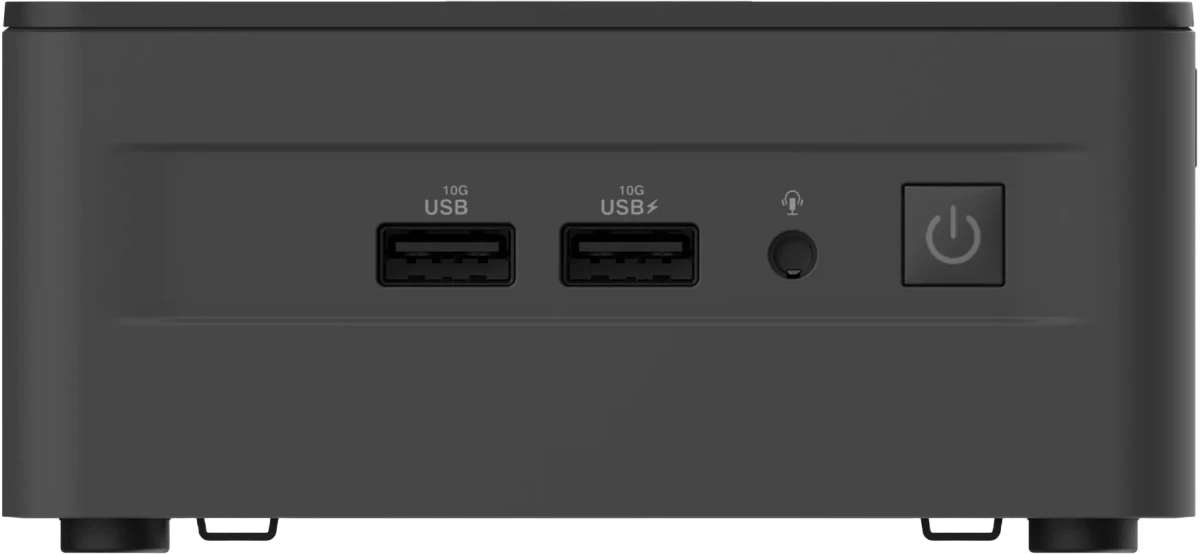Viewport: 1200px width, 554px height.
Task: Click the lower front body below the panel
Action: click(x=600, y=420)
